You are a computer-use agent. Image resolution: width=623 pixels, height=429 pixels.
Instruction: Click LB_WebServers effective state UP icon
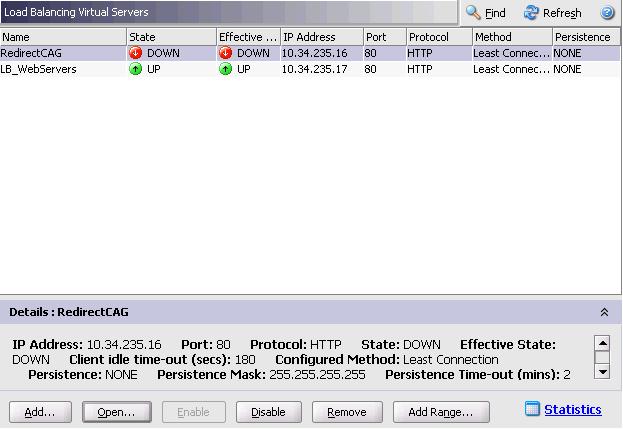pos(226,70)
